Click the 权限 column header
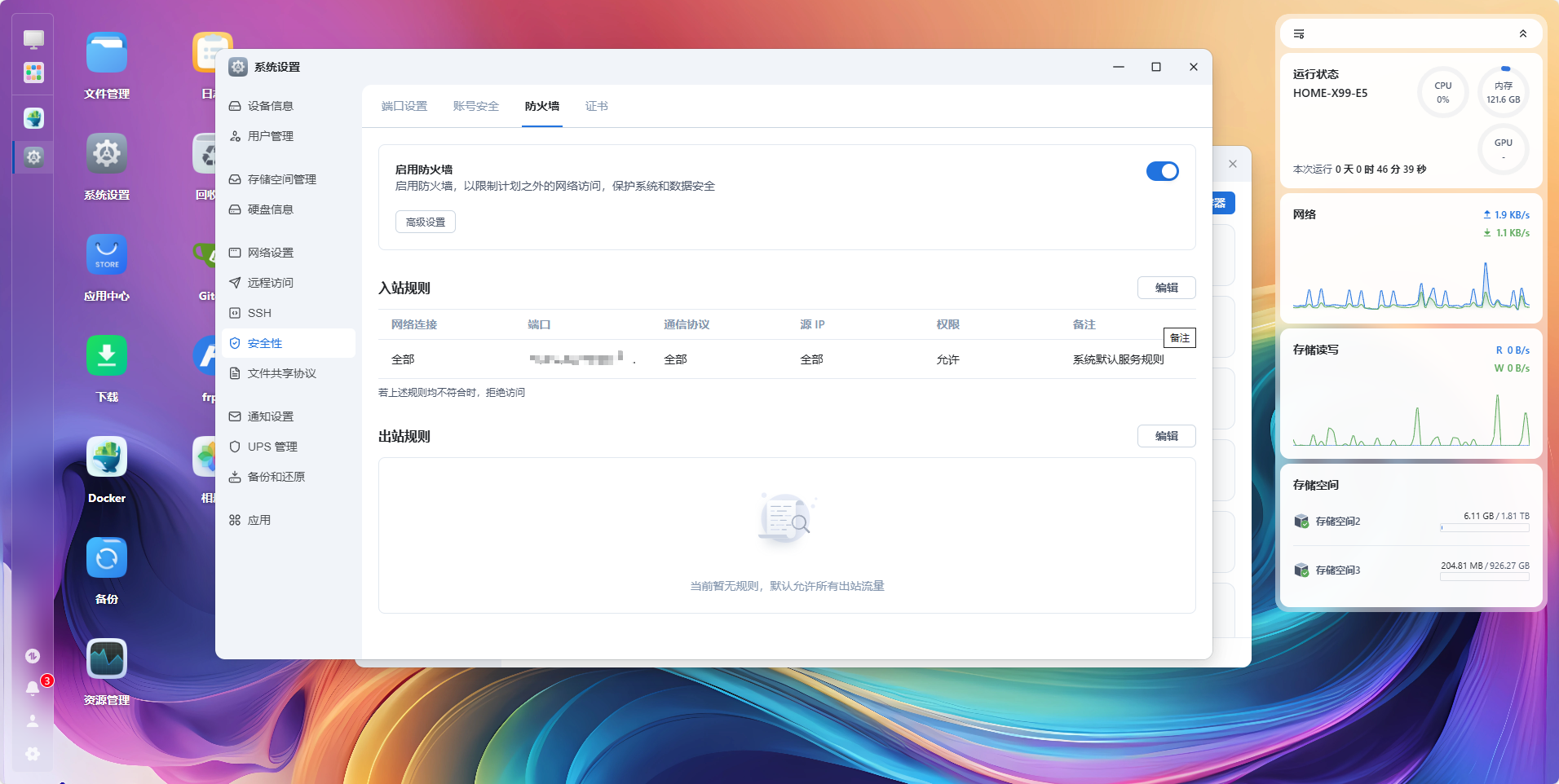Screen dimensions: 1559x784 coord(948,324)
